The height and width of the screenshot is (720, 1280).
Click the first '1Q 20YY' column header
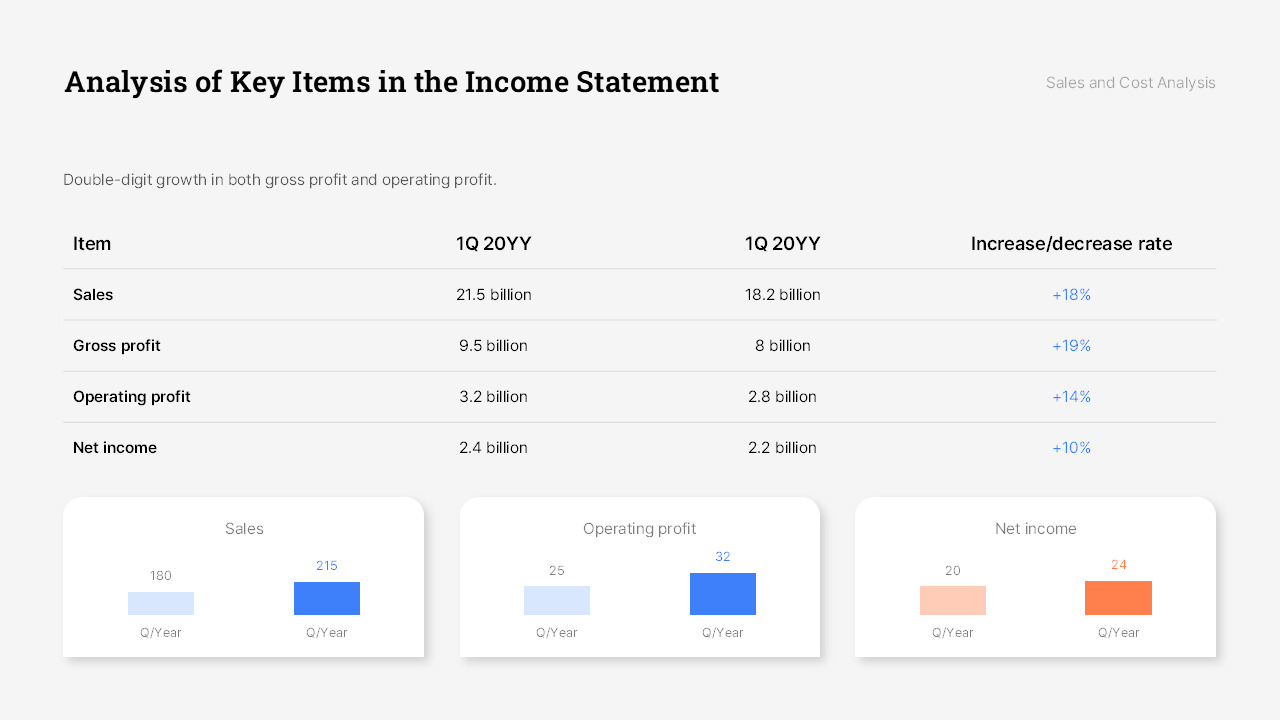[494, 243]
